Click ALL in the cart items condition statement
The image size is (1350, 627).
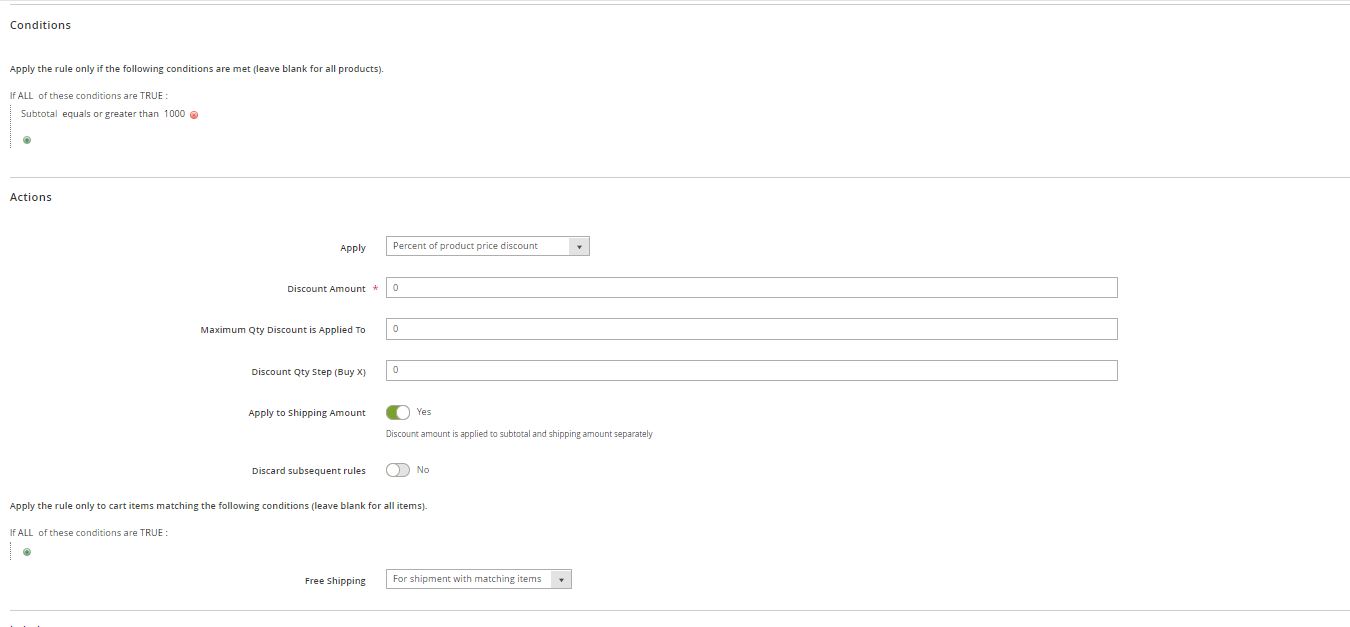click(x=27, y=533)
